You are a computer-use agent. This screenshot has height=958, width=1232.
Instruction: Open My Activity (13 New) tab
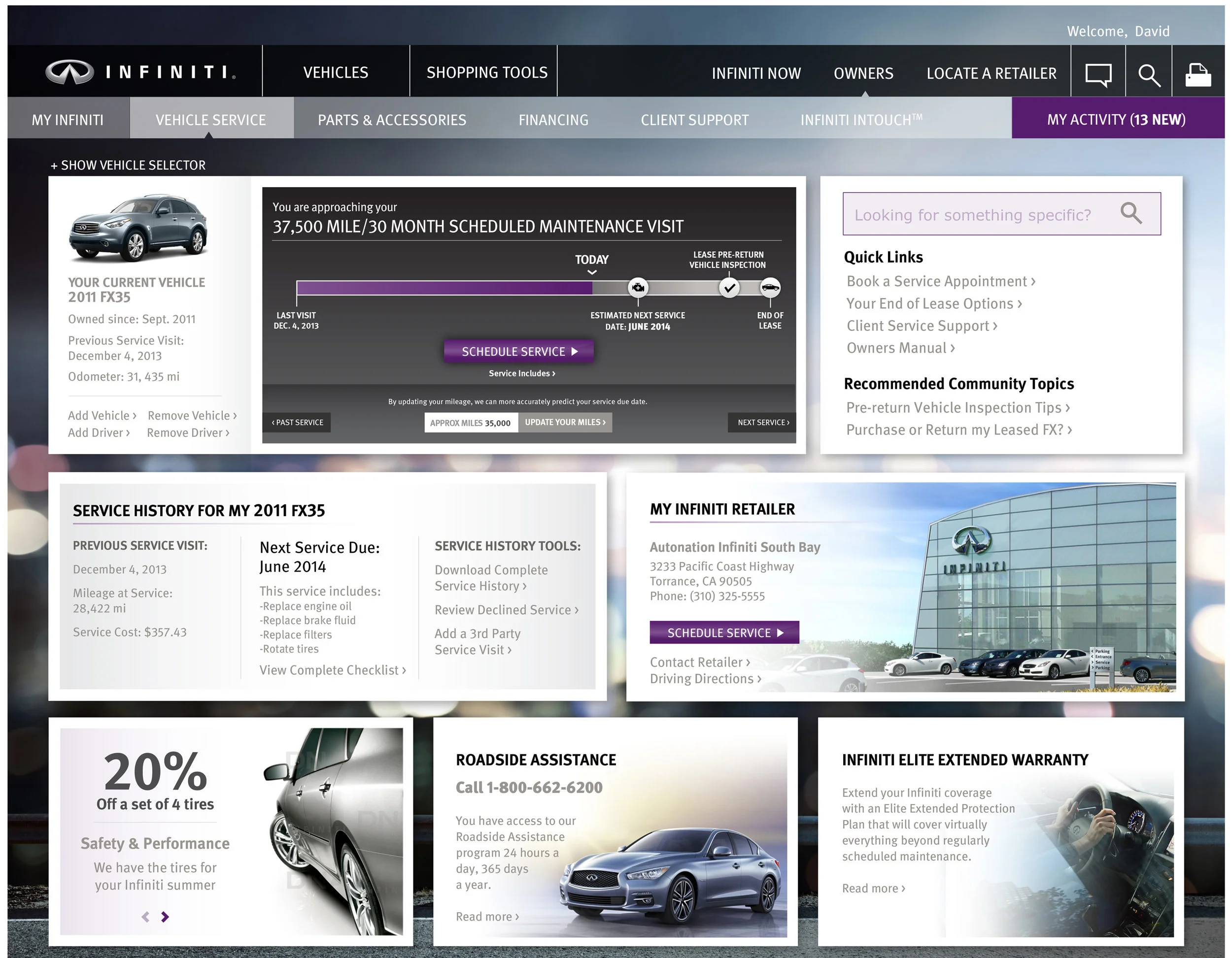point(1116,120)
